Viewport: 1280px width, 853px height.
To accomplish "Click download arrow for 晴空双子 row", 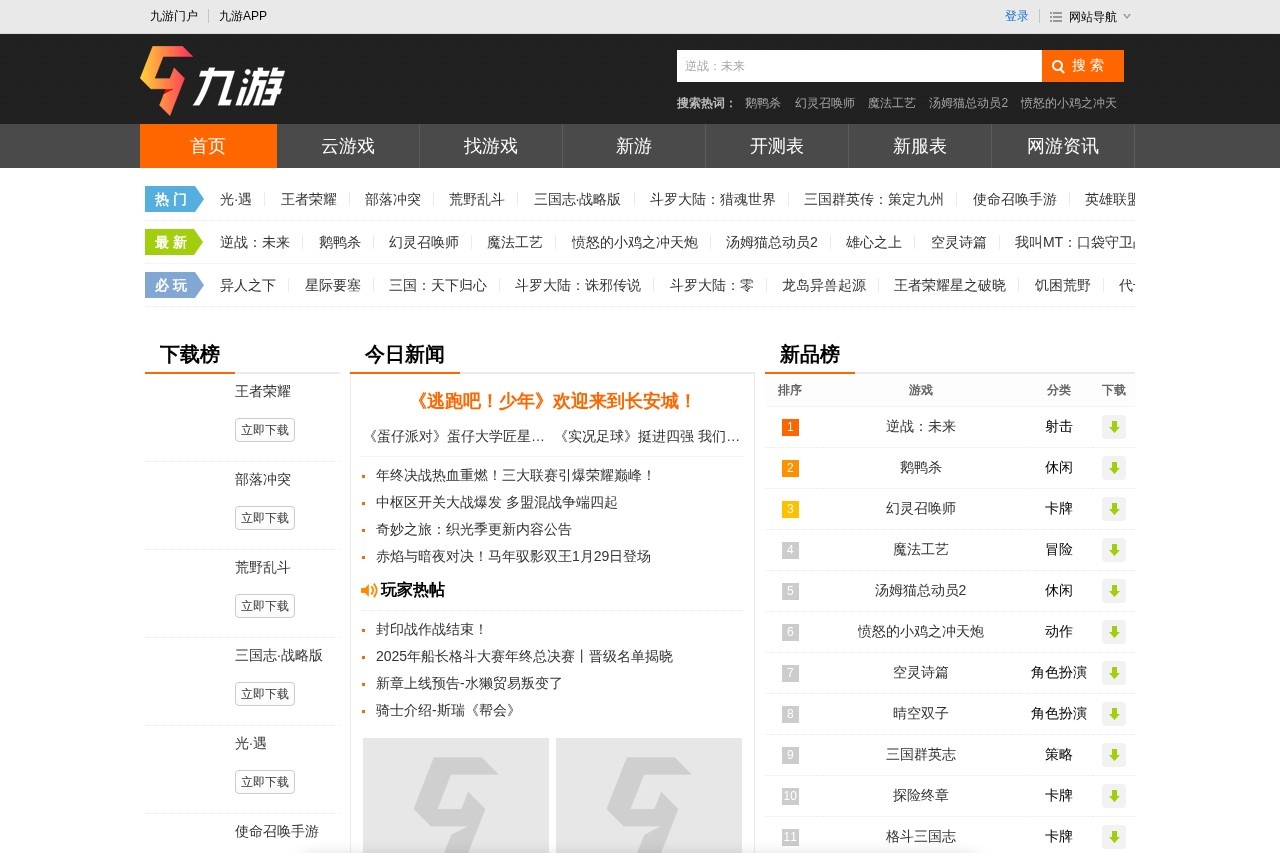I will pyautogui.click(x=1114, y=714).
